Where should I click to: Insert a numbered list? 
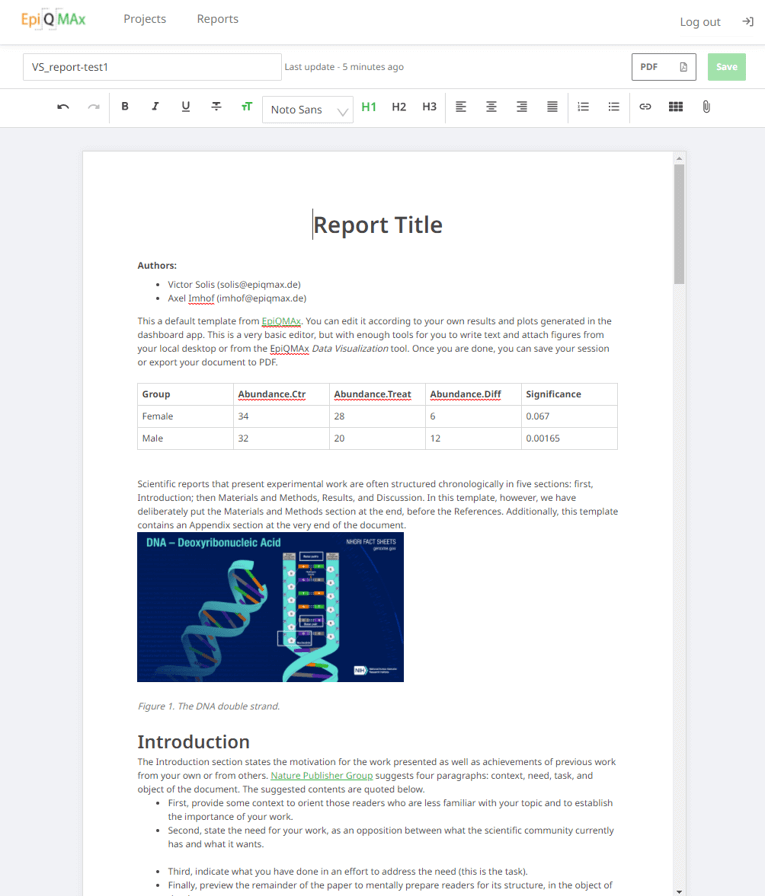point(584,107)
